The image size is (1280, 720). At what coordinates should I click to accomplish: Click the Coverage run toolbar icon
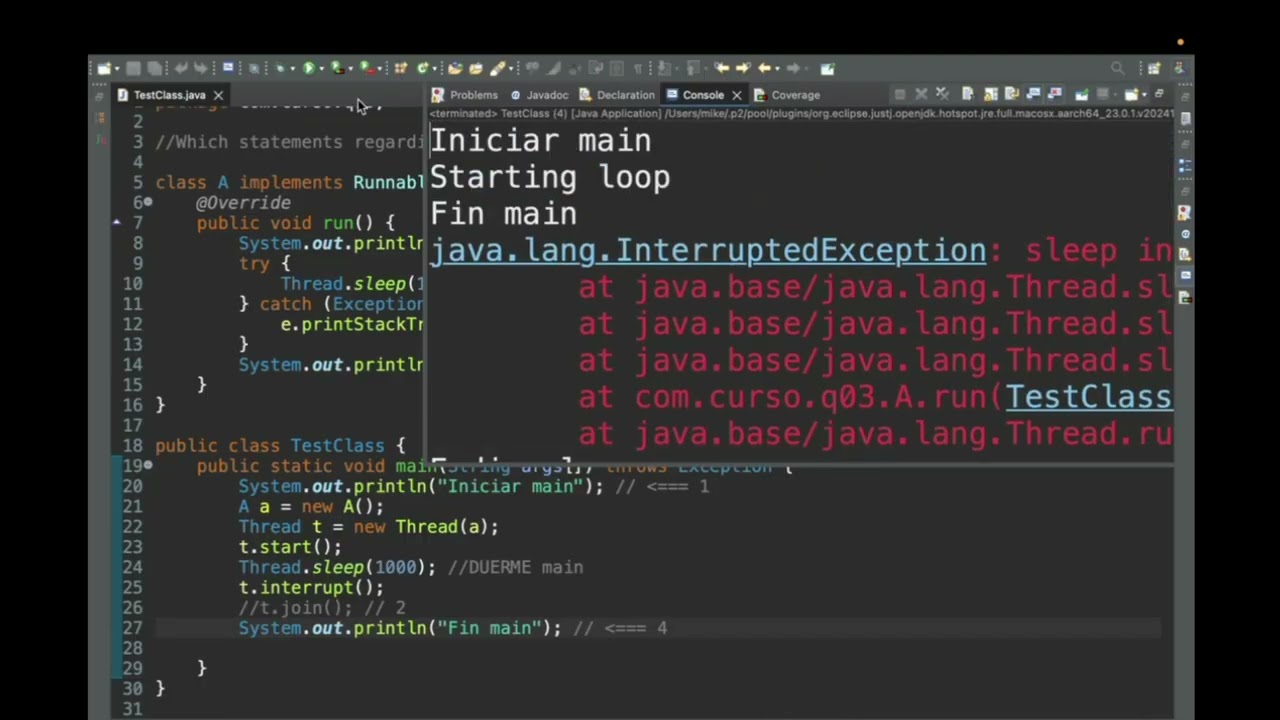tap(337, 69)
